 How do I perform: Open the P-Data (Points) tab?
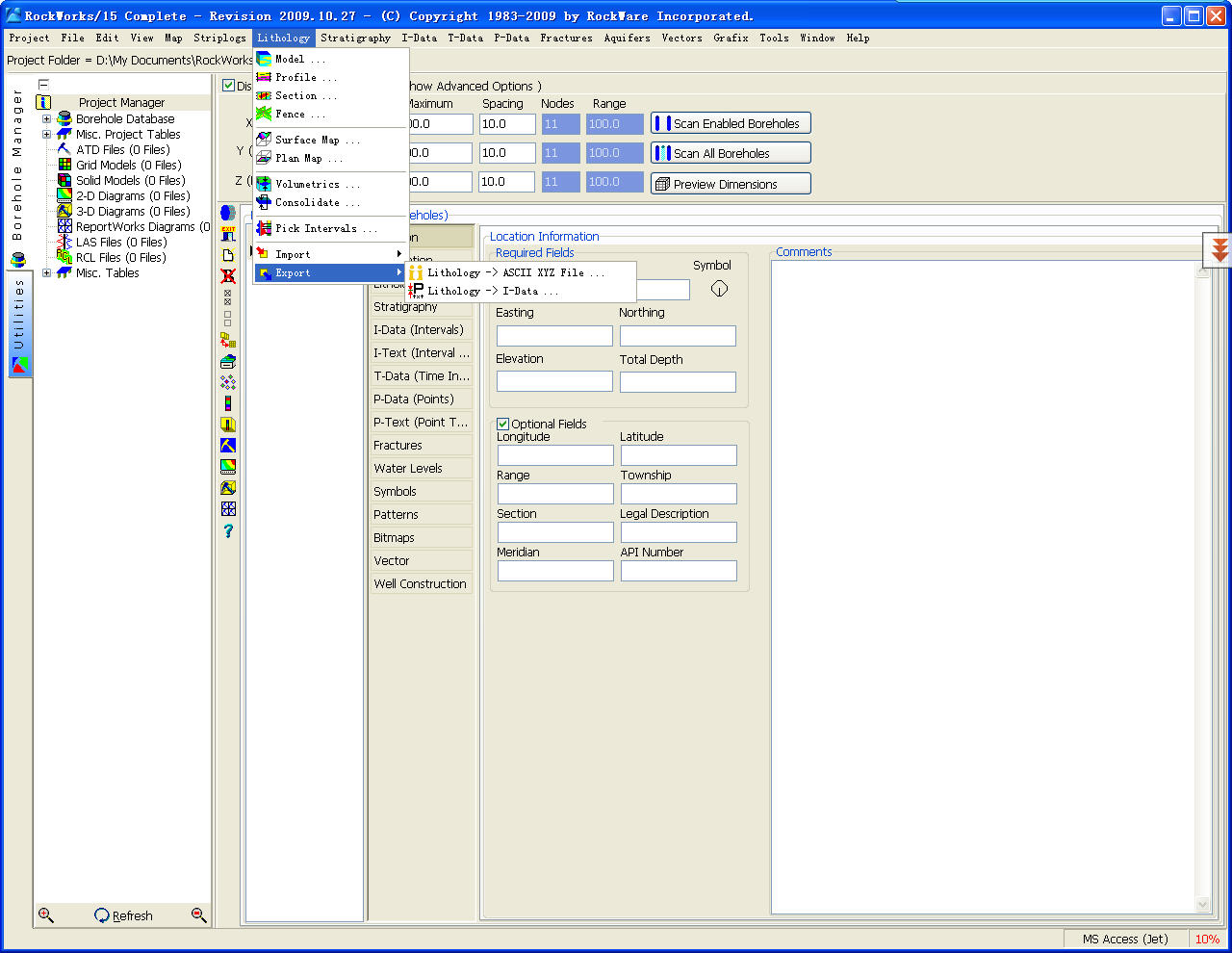coord(422,399)
